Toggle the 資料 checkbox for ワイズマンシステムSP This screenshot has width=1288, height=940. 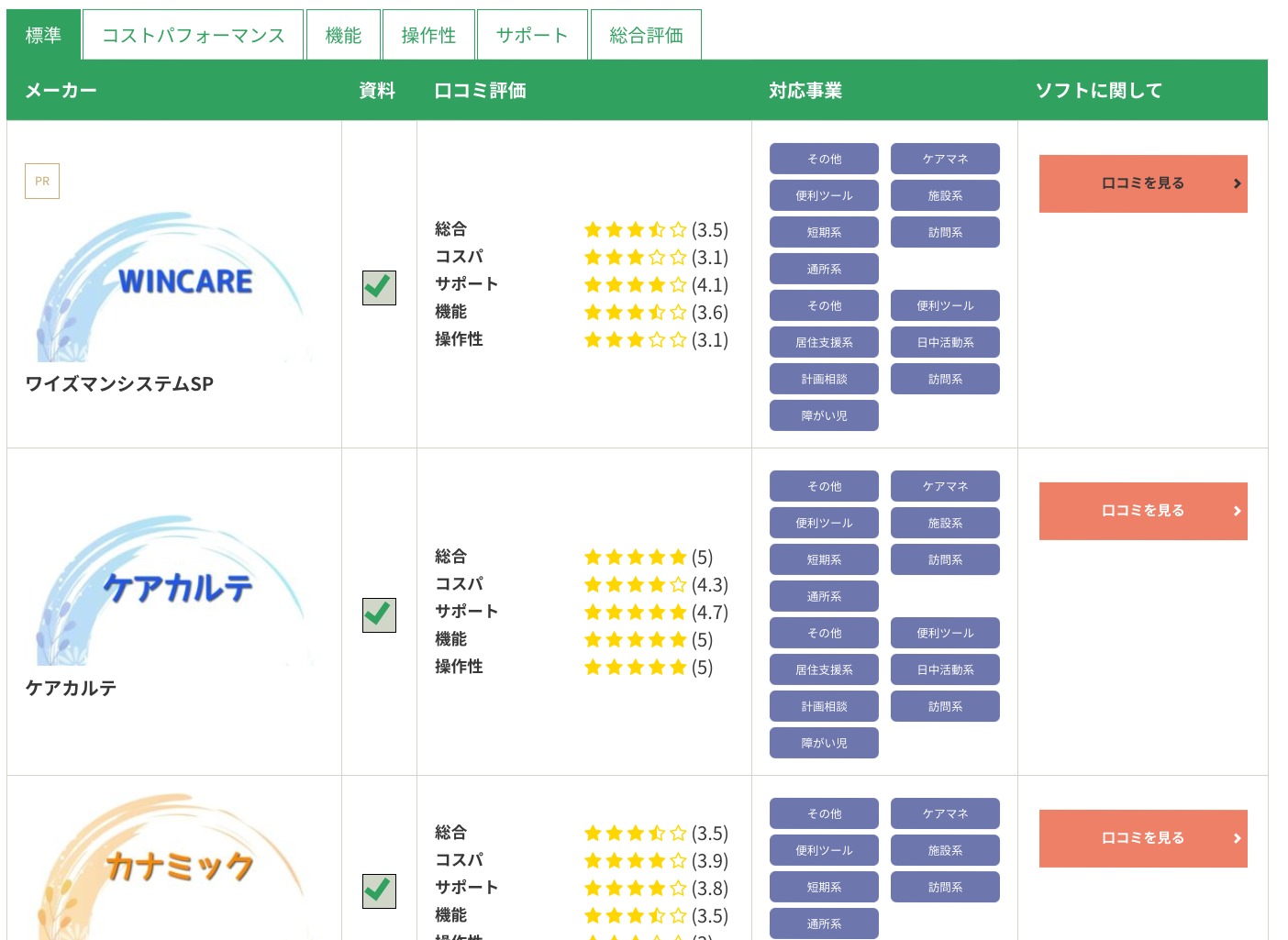pyautogui.click(x=379, y=288)
